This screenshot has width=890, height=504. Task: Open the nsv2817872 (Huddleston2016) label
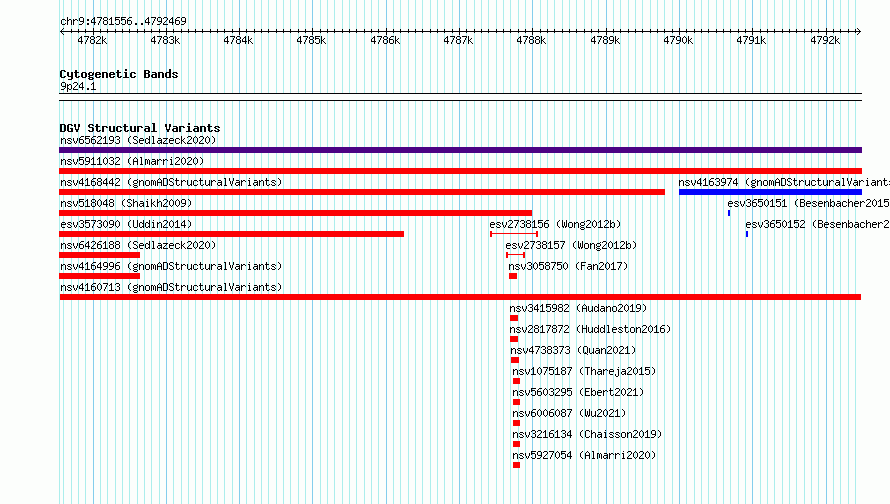click(x=590, y=329)
